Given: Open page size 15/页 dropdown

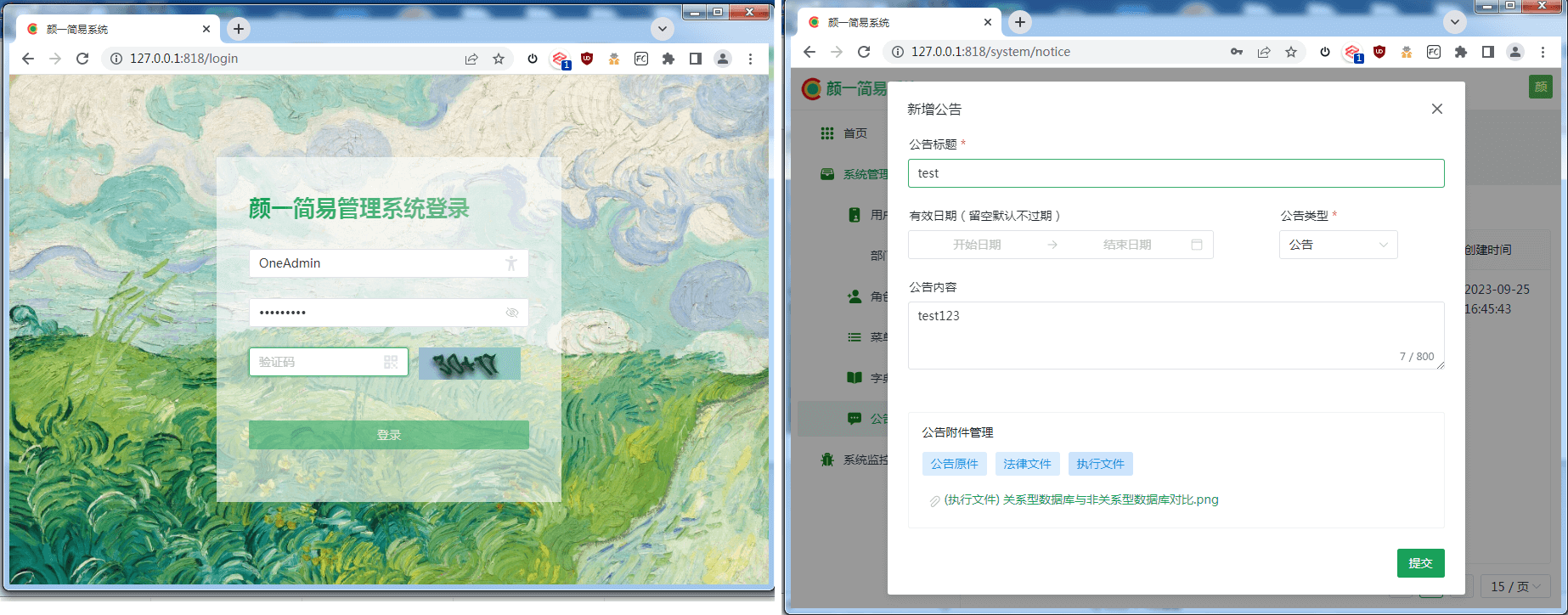Looking at the screenshot, I should pyautogui.click(x=1516, y=586).
